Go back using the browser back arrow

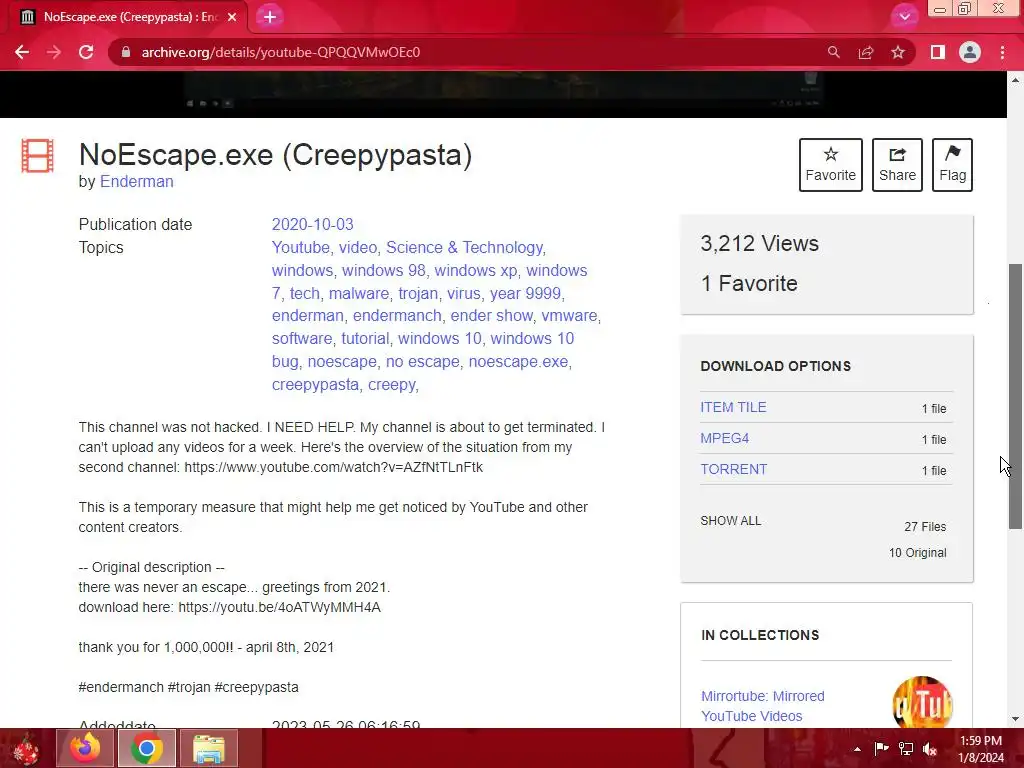coord(22,52)
